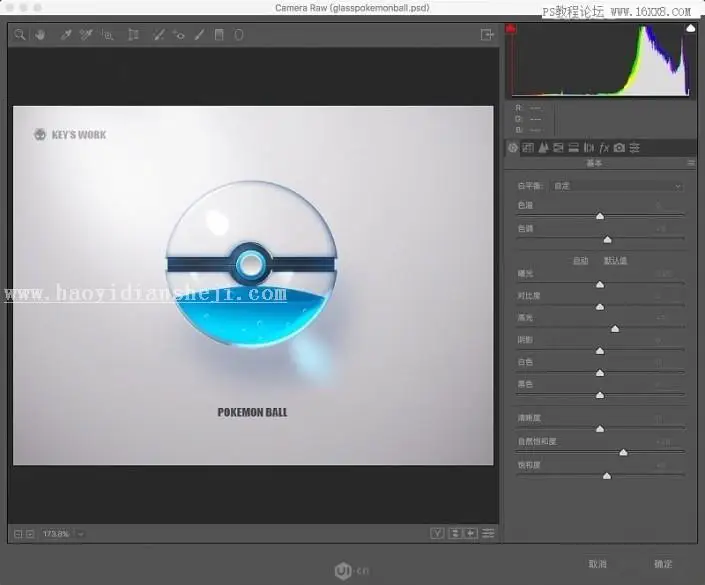Click the 自然饱和度 vibrance value field
The width and height of the screenshot is (705, 585).
pyautogui.click(x=665, y=442)
